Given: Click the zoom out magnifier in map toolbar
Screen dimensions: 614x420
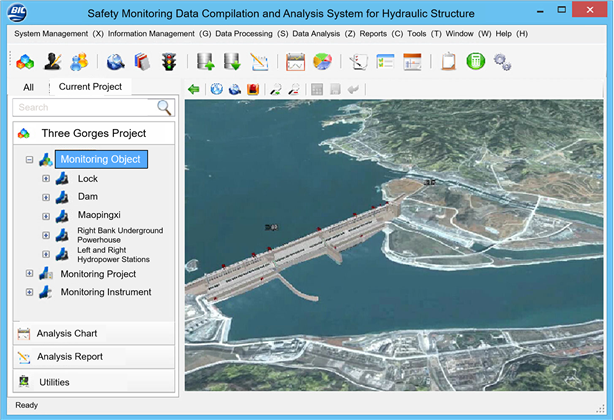Looking at the screenshot, I should click(294, 89).
